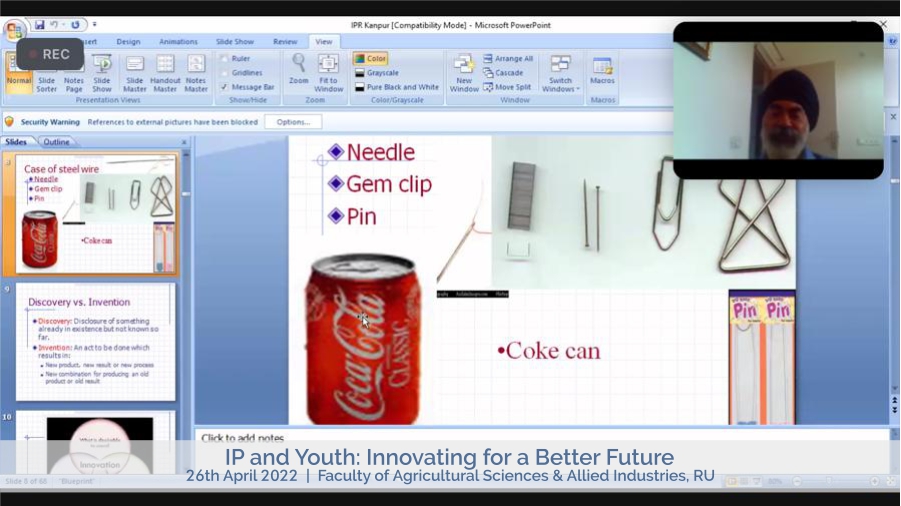Screen dimensions: 901x506
Task: Open the Review ribbon tab
Action: click(x=285, y=42)
